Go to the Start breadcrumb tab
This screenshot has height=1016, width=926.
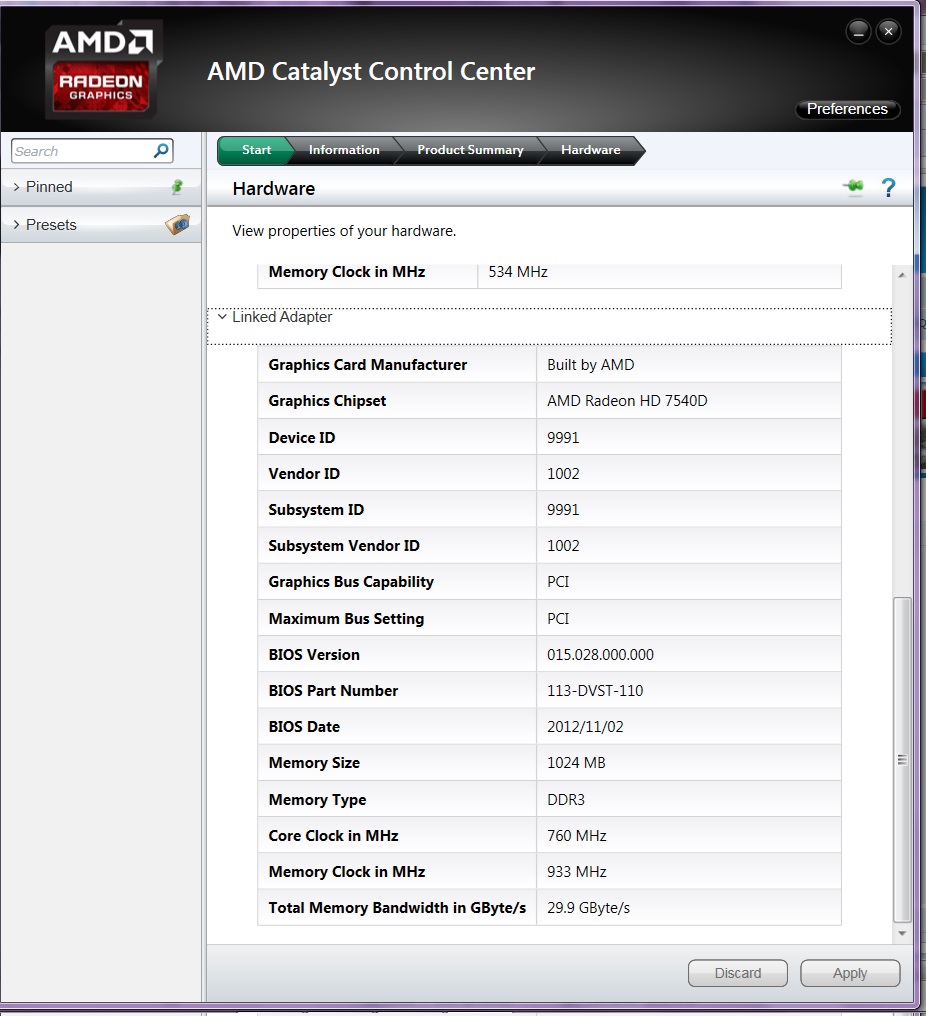(255, 150)
